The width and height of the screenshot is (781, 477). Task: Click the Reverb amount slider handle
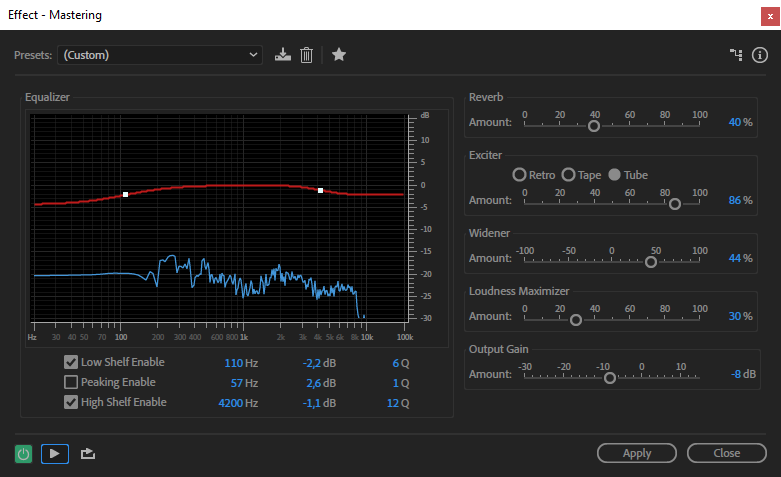(x=594, y=126)
